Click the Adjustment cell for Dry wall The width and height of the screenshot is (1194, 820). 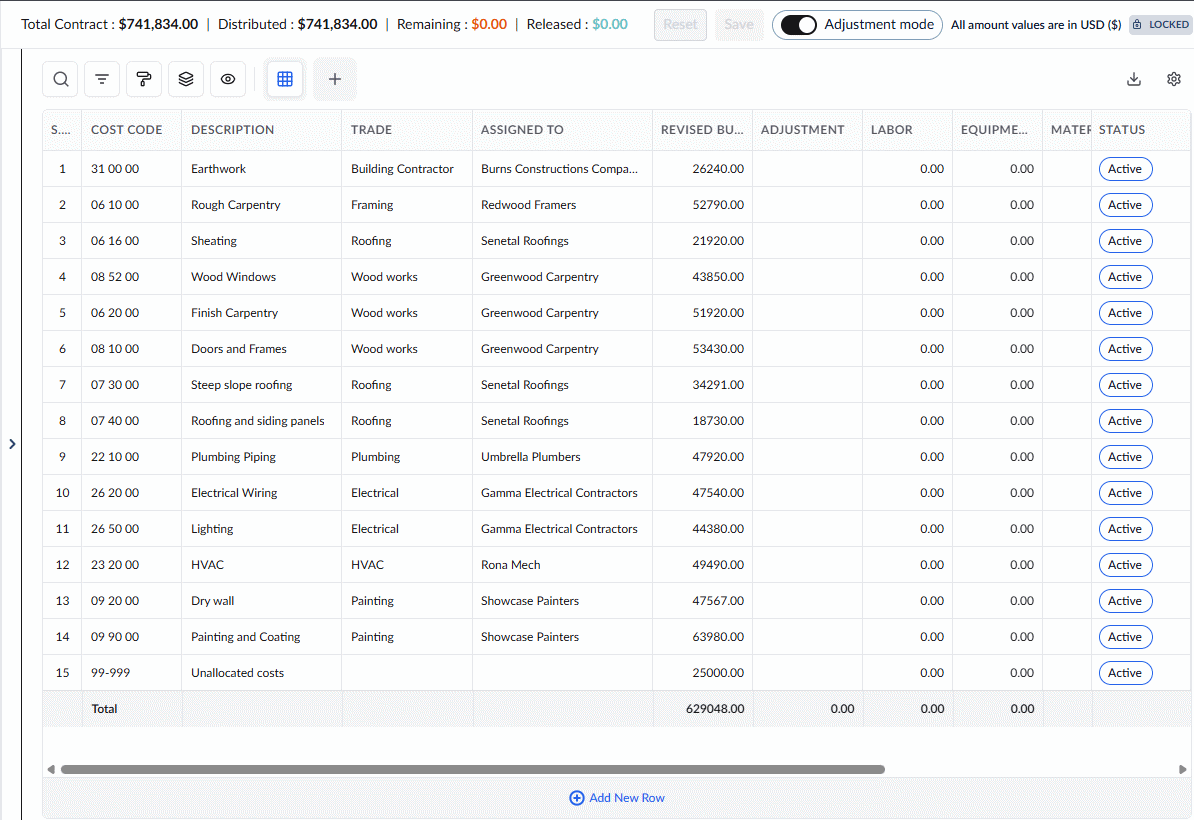pyautogui.click(x=807, y=601)
